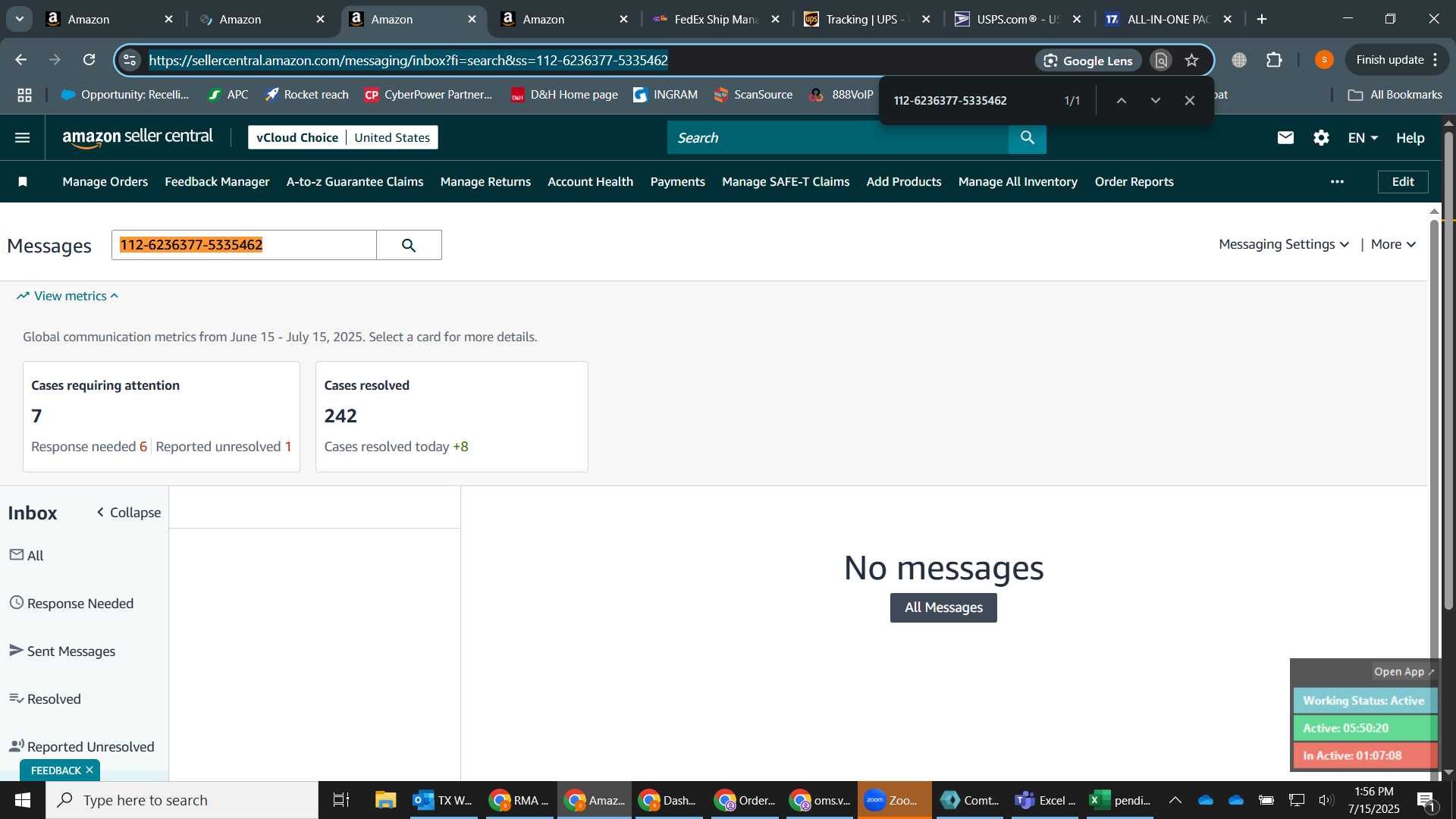The image size is (1456, 819).
Task: Open the Cases requiring attention card
Action: point(162,416)
